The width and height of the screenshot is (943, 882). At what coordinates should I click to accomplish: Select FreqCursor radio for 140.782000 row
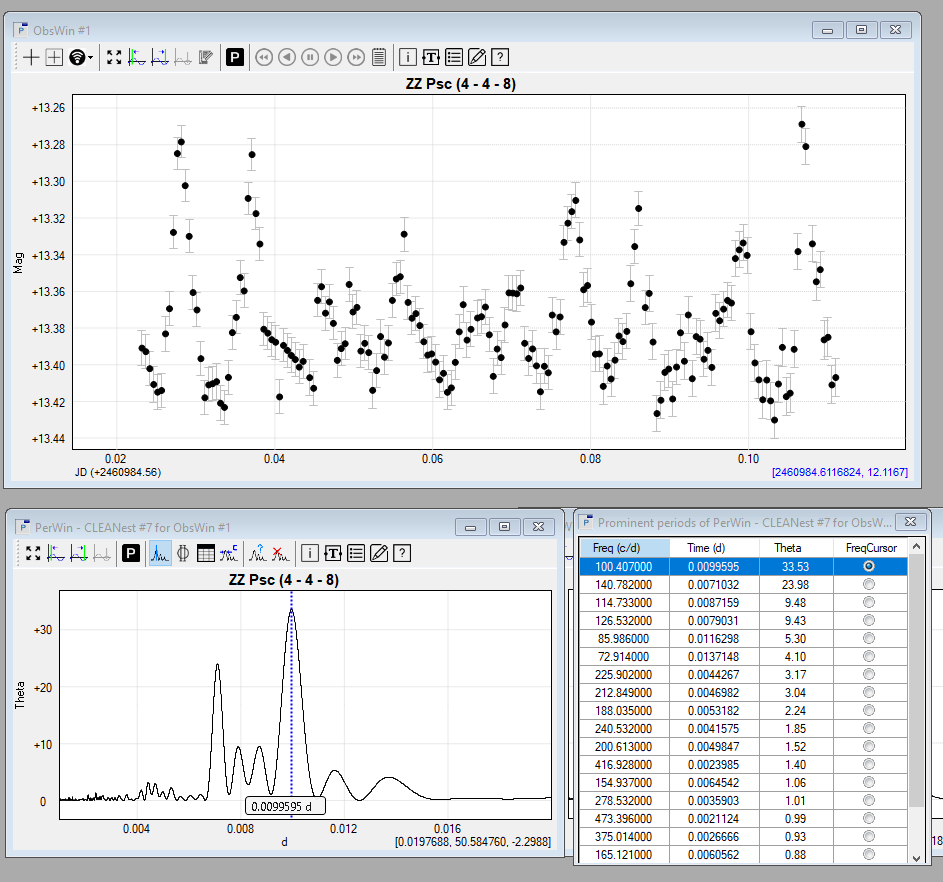(868, 584)
